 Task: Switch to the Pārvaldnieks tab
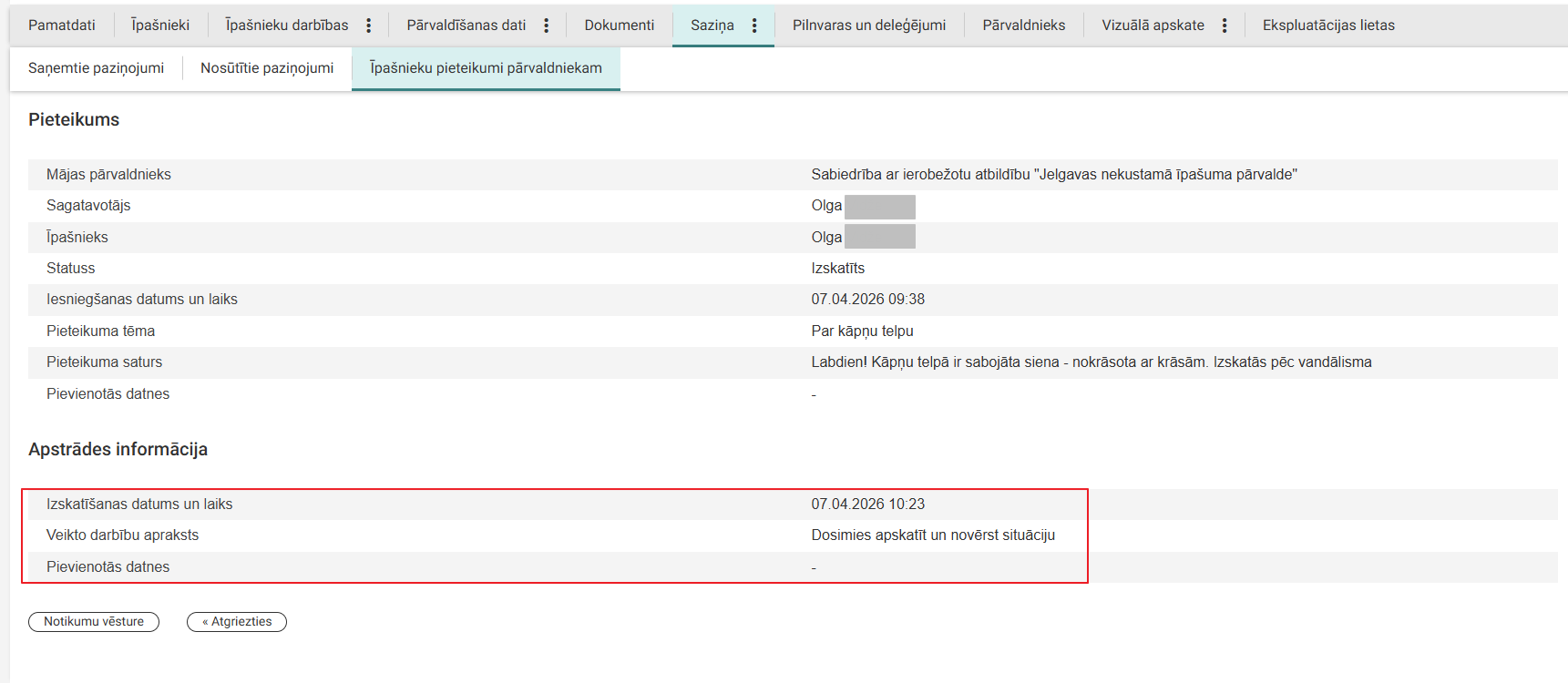[1024, 25]
